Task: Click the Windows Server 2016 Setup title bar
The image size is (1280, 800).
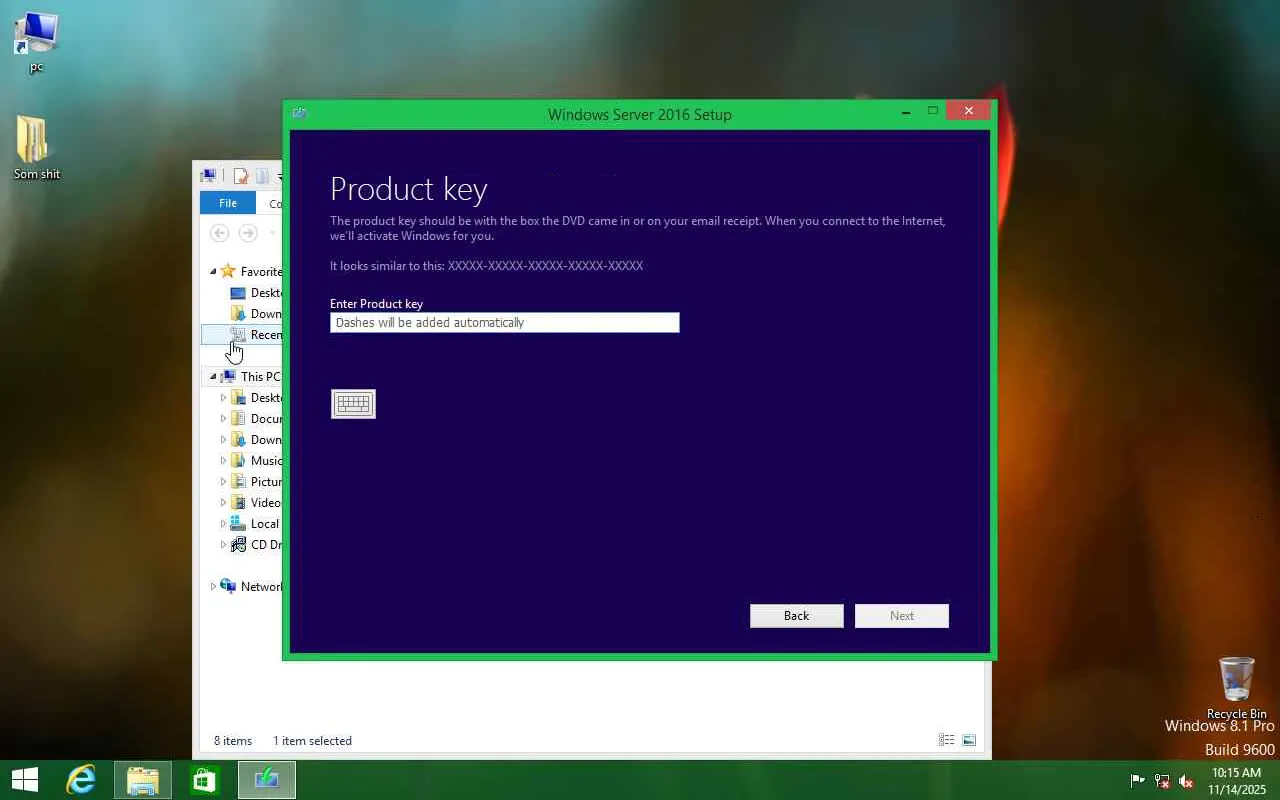Action: coord(640,114)
